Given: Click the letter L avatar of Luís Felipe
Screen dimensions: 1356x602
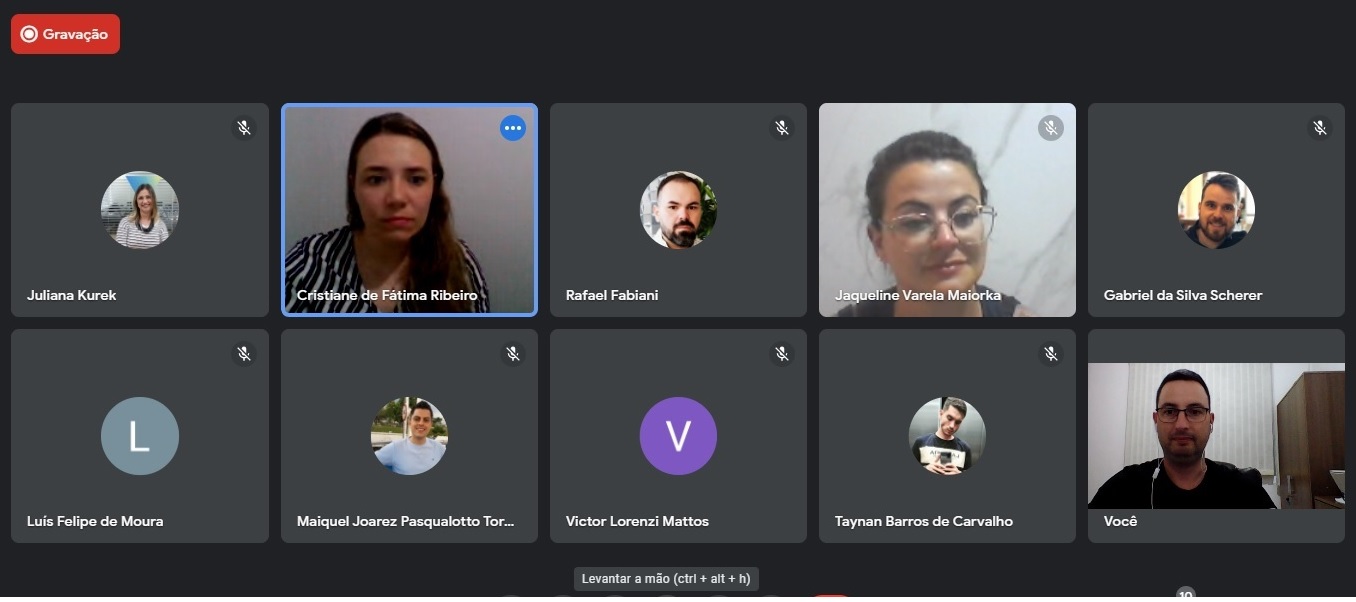Looking at the screenshot, I should 140,436.
